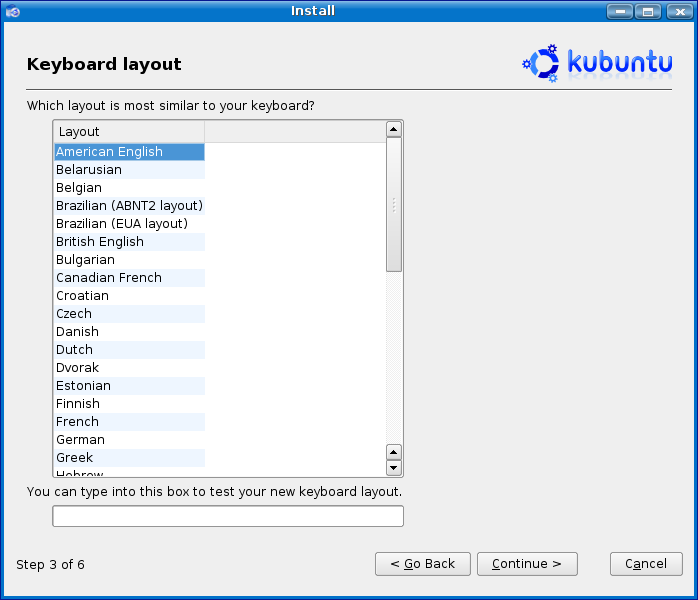Maximize the Install window
The height and width of the screenshot is (600, 698).
(647, 11)
